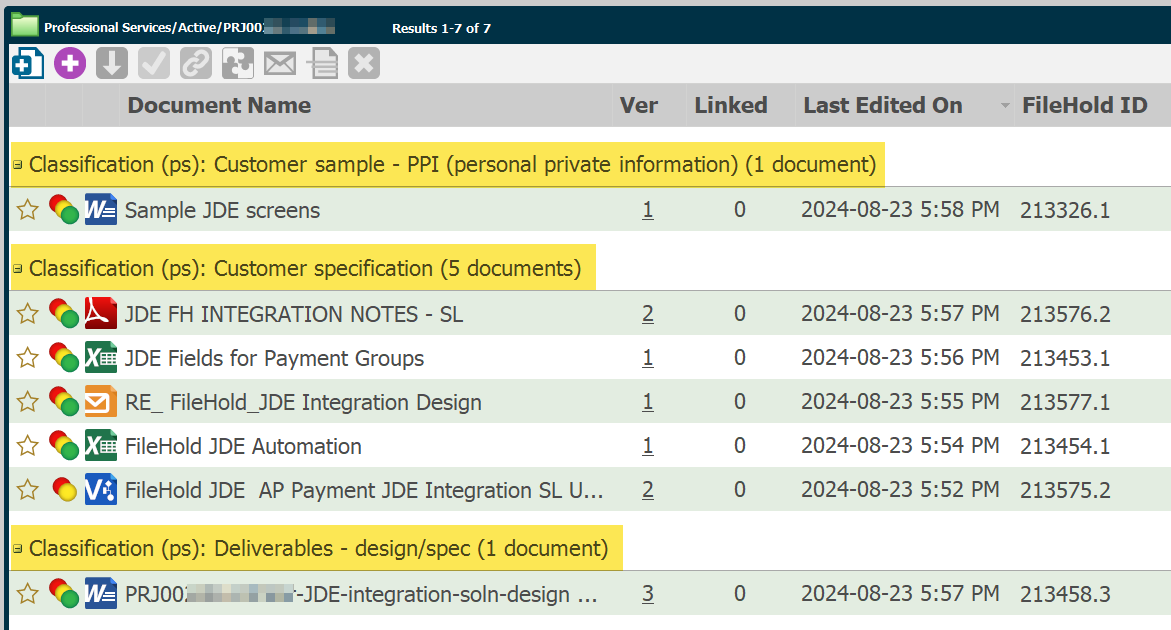The height and width of the screenshot is (630, 1171).
Task: Click the chain link toolbar icon
Action: click(195, 63)
